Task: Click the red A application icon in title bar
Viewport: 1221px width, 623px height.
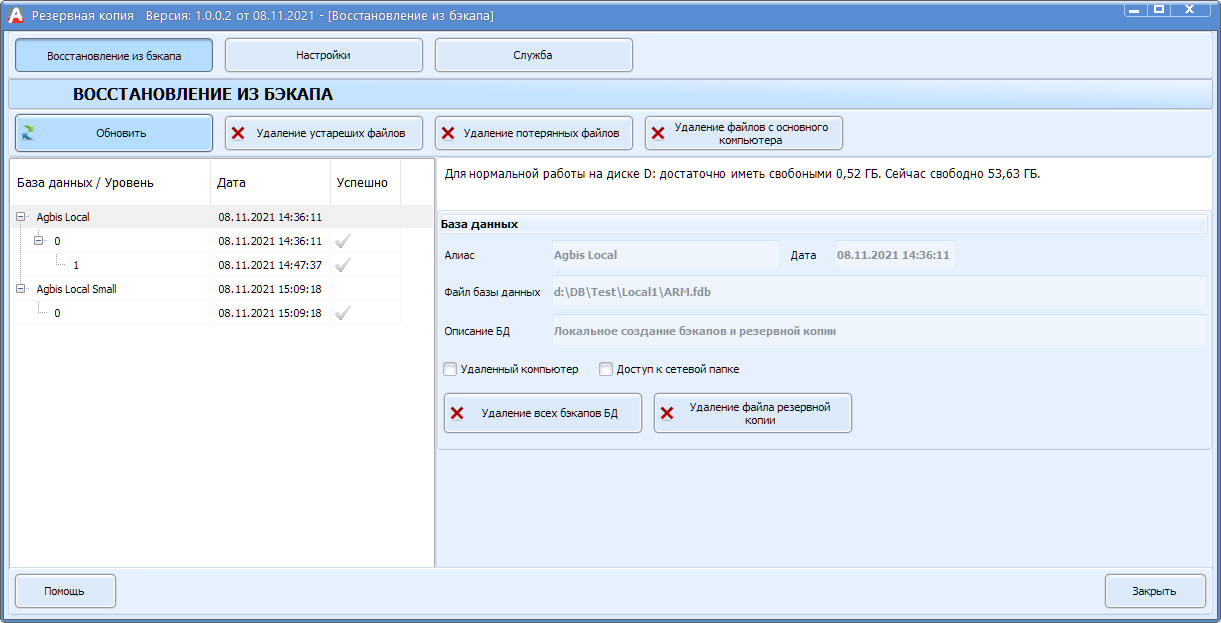Action: pyautogui.click(x=15, y=15)
